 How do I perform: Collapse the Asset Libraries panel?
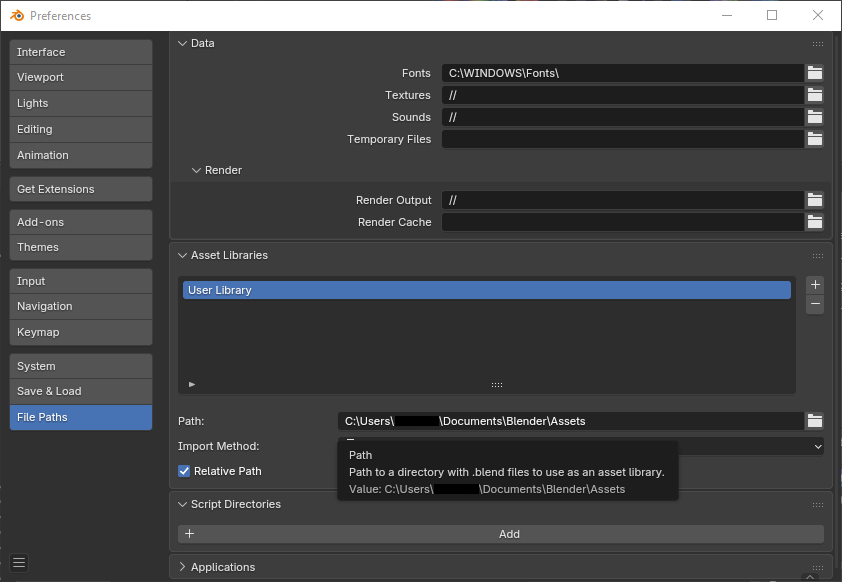point(183,256)
